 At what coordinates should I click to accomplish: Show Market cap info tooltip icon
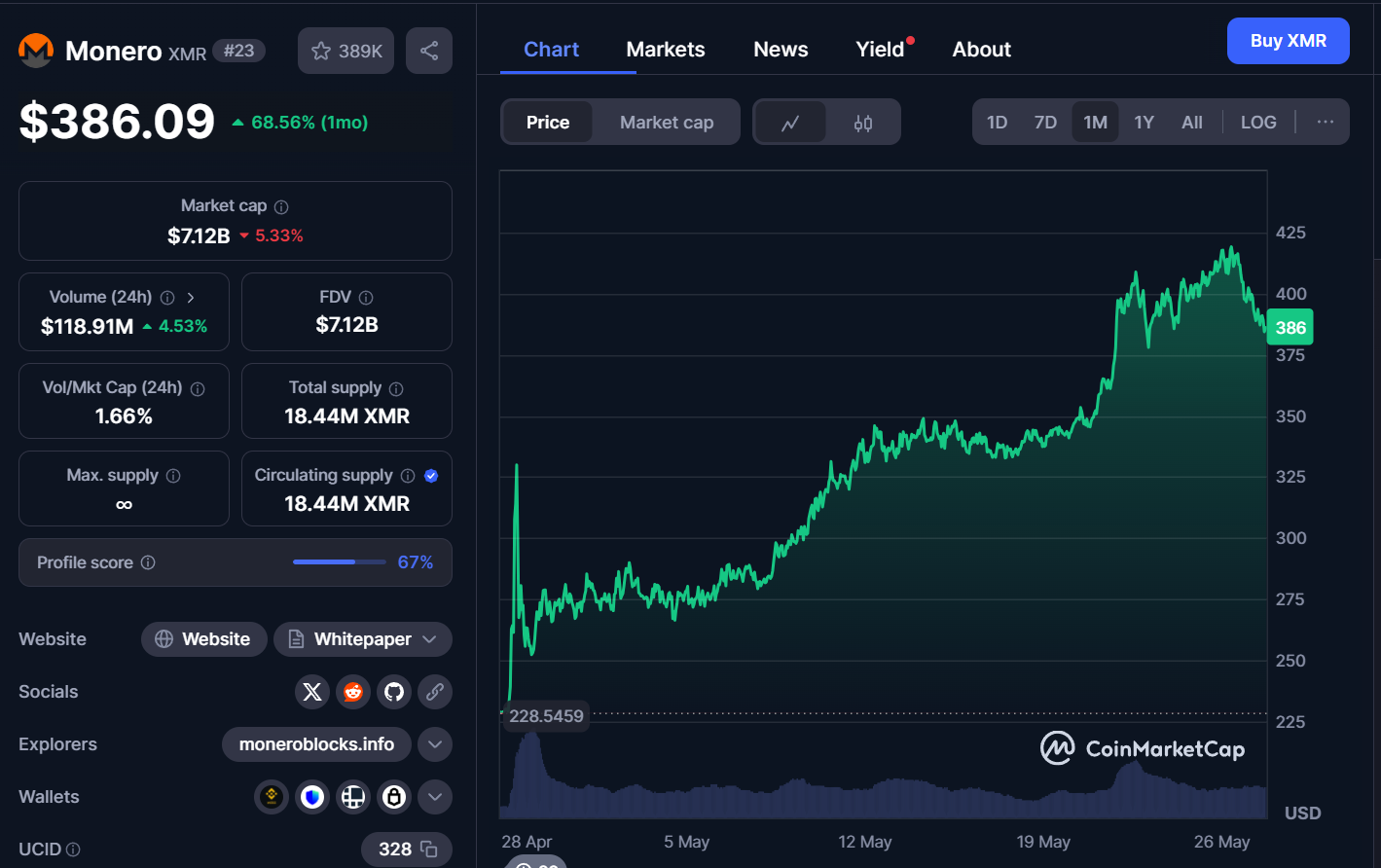281,206
